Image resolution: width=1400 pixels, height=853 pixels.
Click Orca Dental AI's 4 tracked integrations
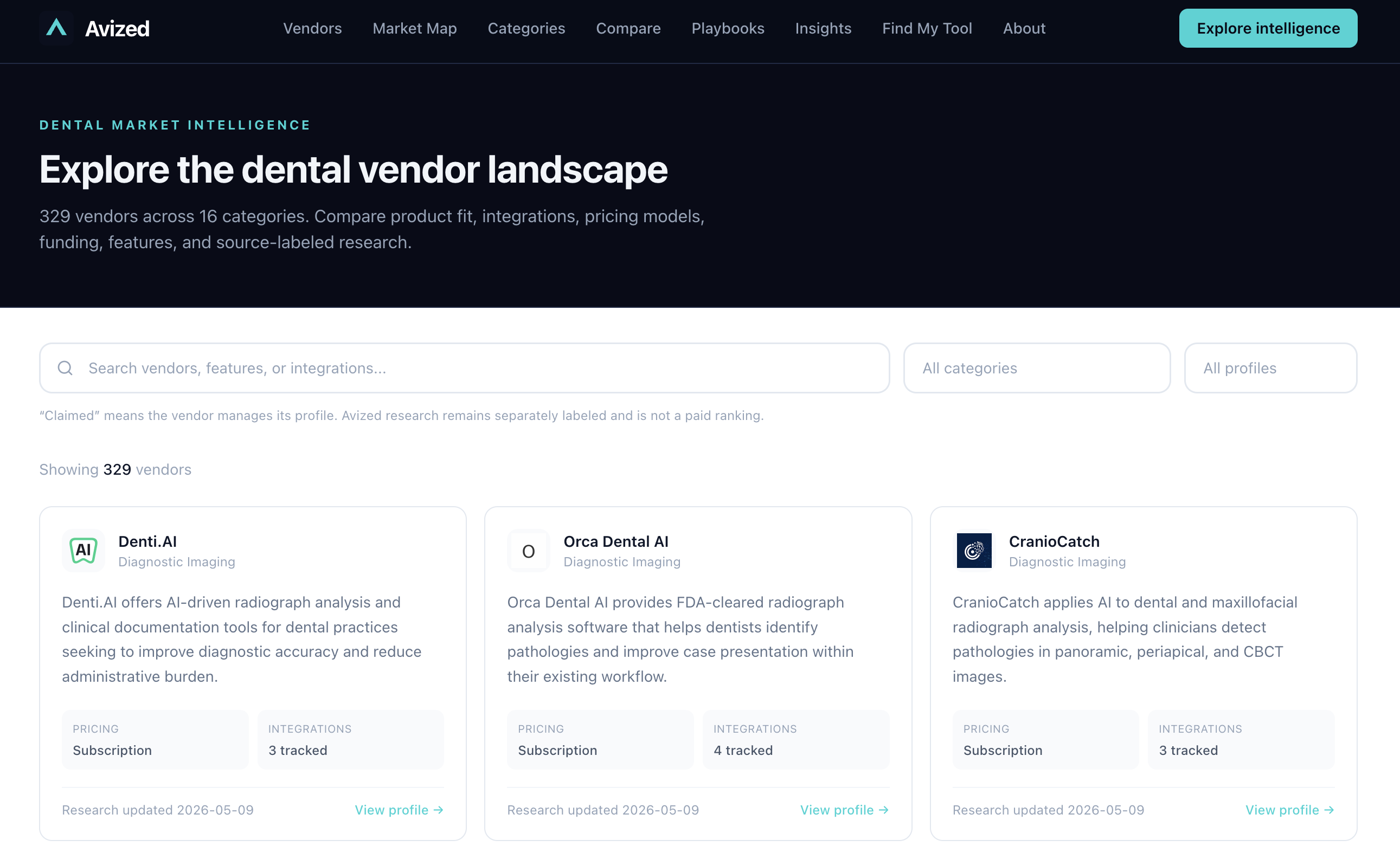pyautogui.click(x=796, y=739)
